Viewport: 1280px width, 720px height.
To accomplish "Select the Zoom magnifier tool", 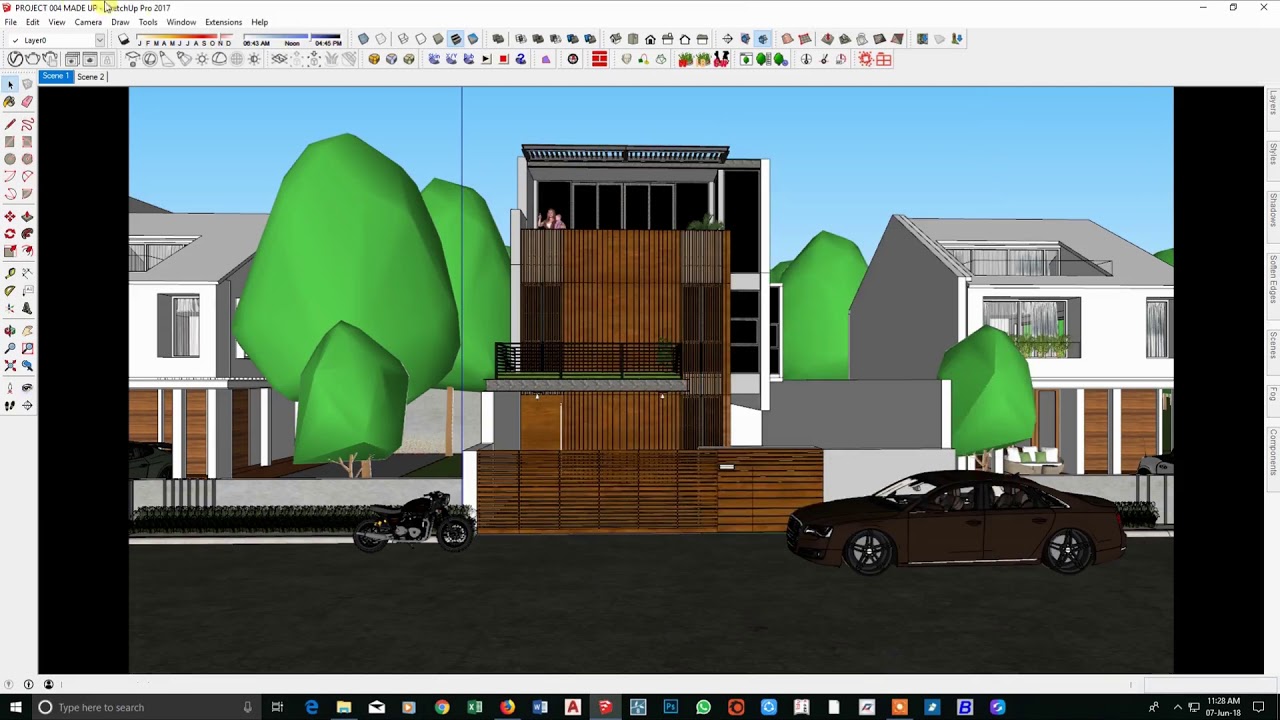I will click(10, 348).
